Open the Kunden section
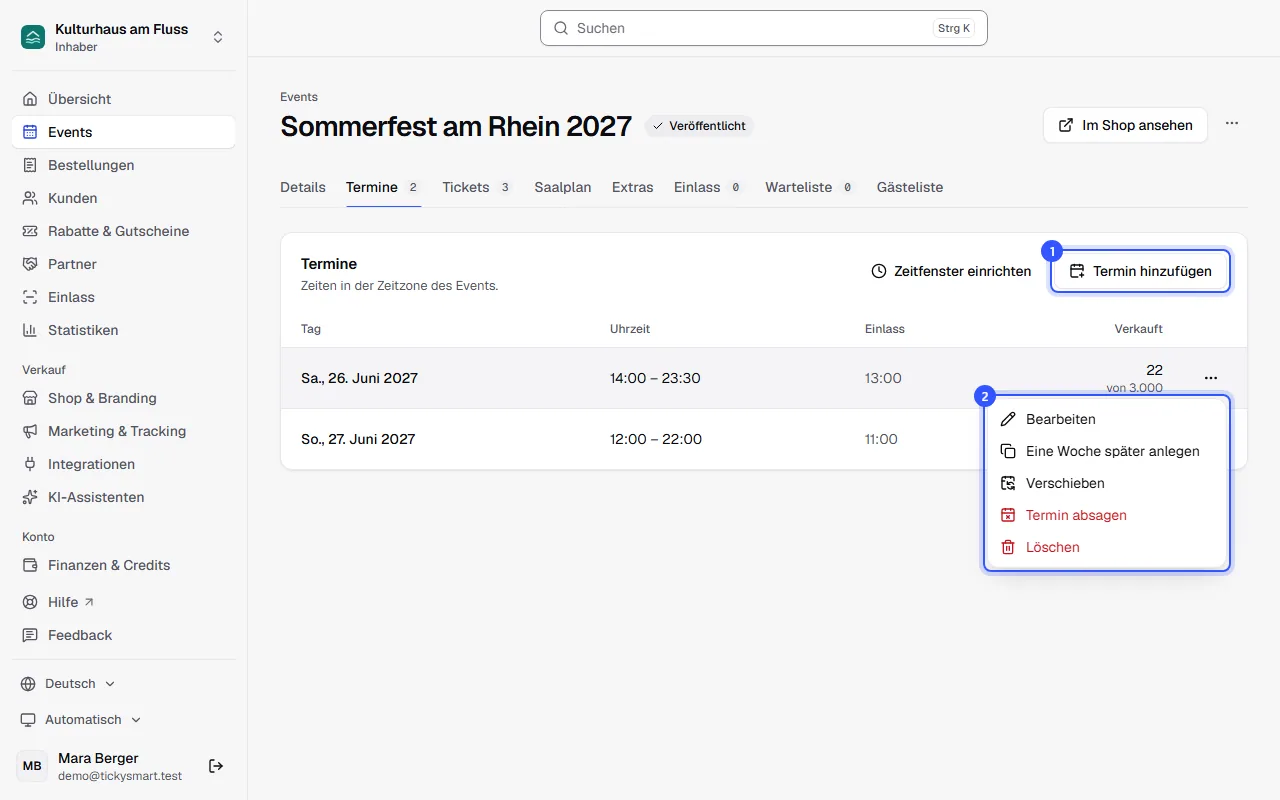This screenshot has height=800, width=1280. coord(123,198)
